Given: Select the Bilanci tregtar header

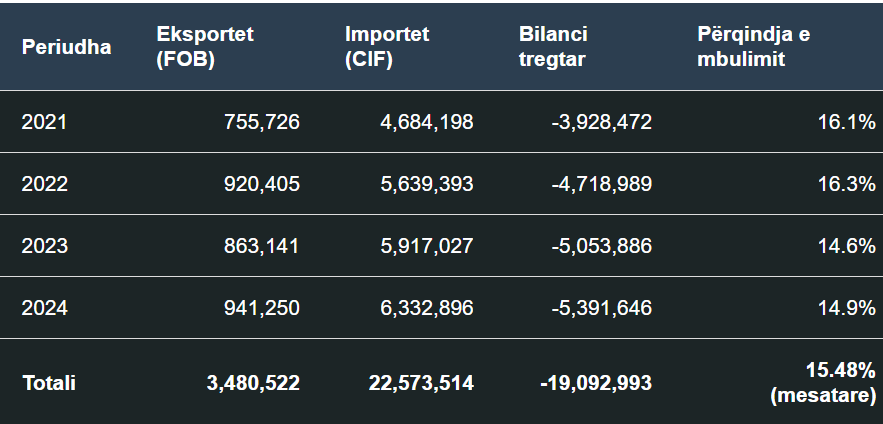Looking at the screenshot, I should 553,47.
